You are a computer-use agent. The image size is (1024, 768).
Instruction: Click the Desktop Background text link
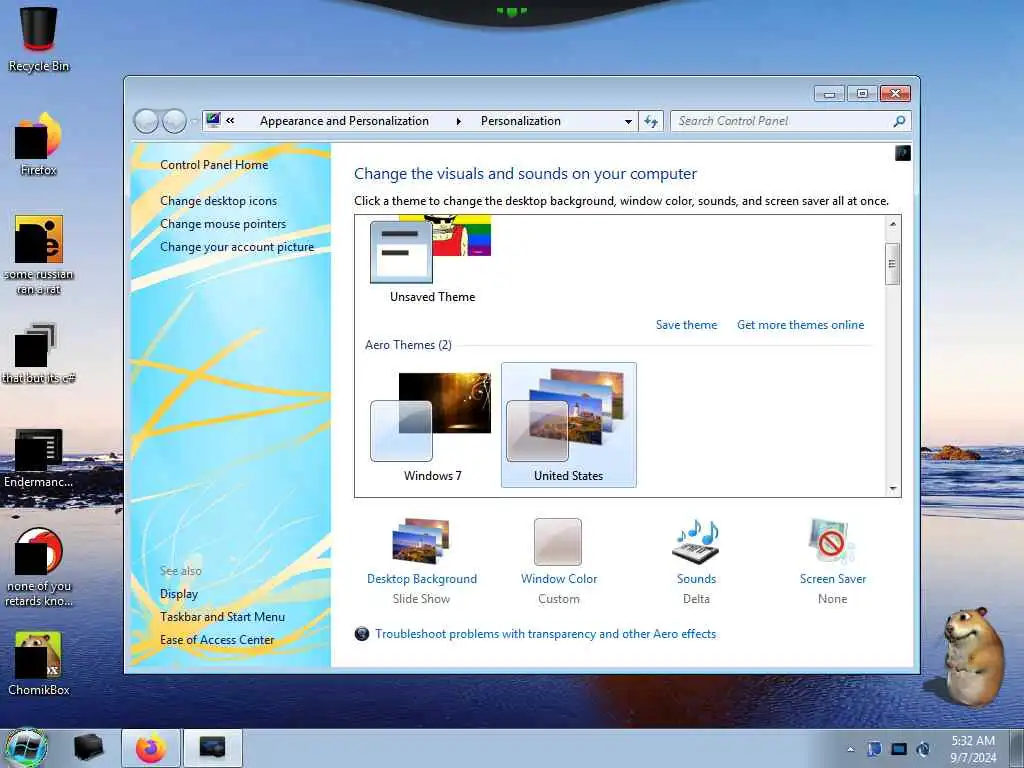[x=422, y=579]
